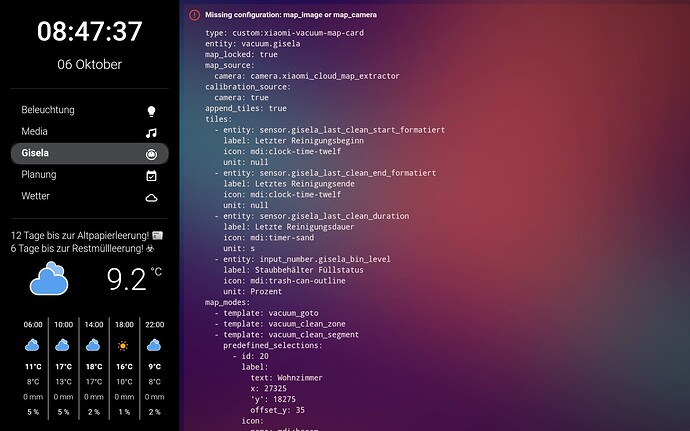Click the 'template: vacuum_clean_zone' line
The width and height of the screenshot is (690, 431).
(280, 324)
